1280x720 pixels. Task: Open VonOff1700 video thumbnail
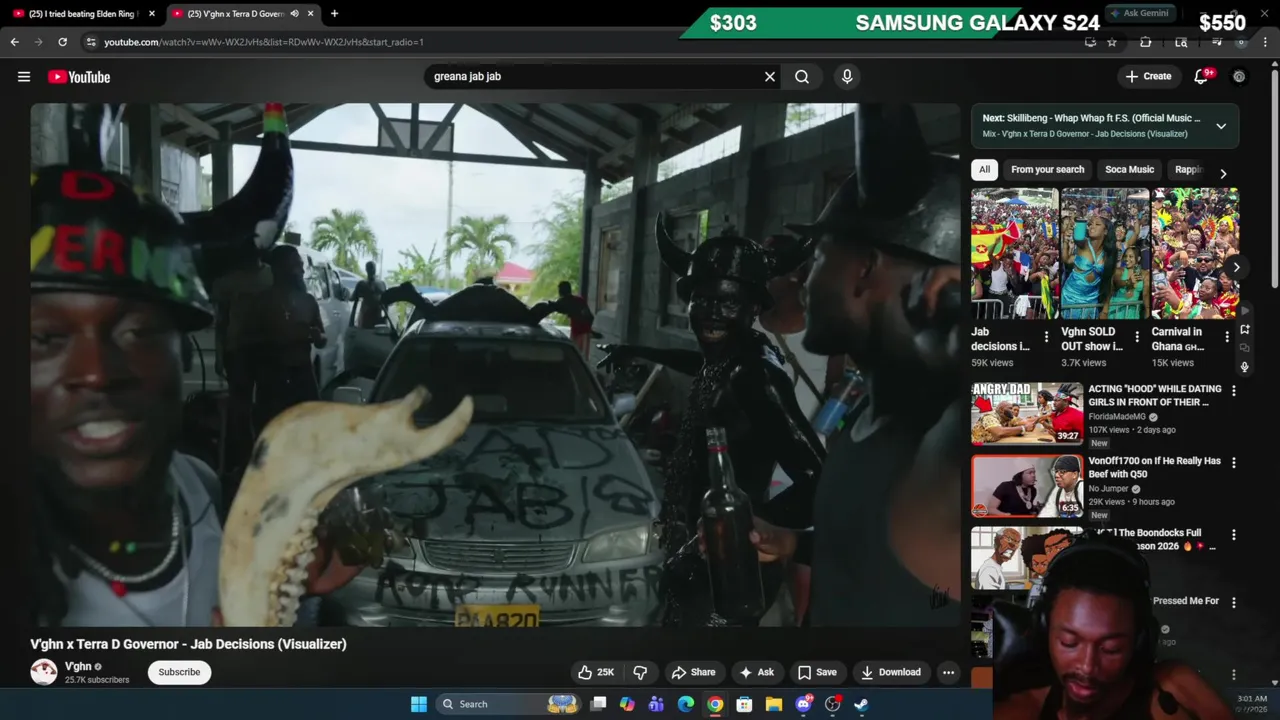click(x=1027, y=486)
